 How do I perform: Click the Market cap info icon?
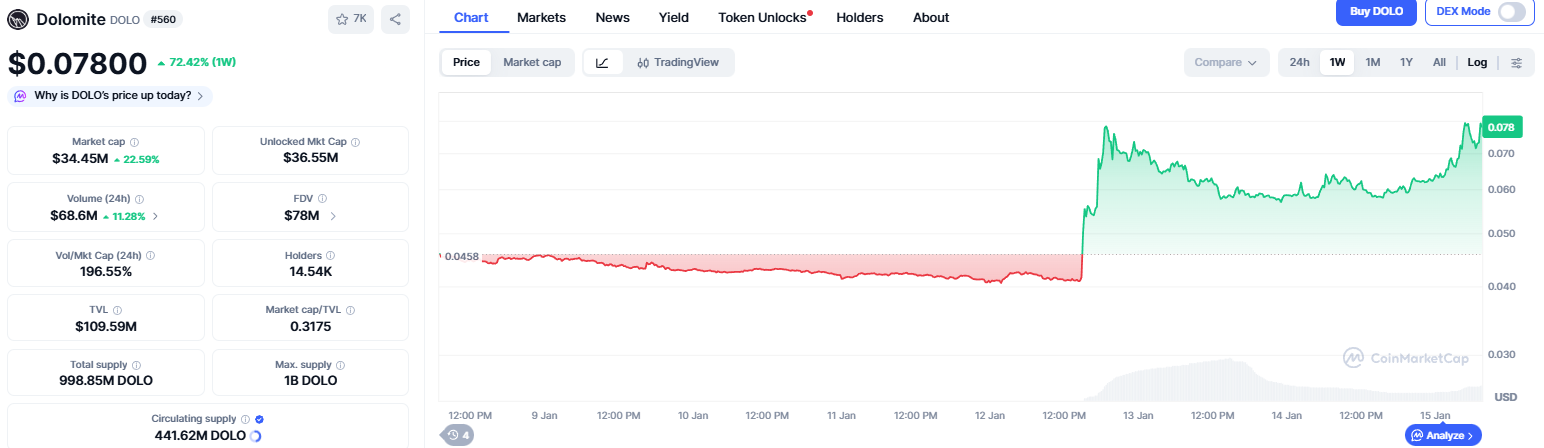click(x=135, y=142)
